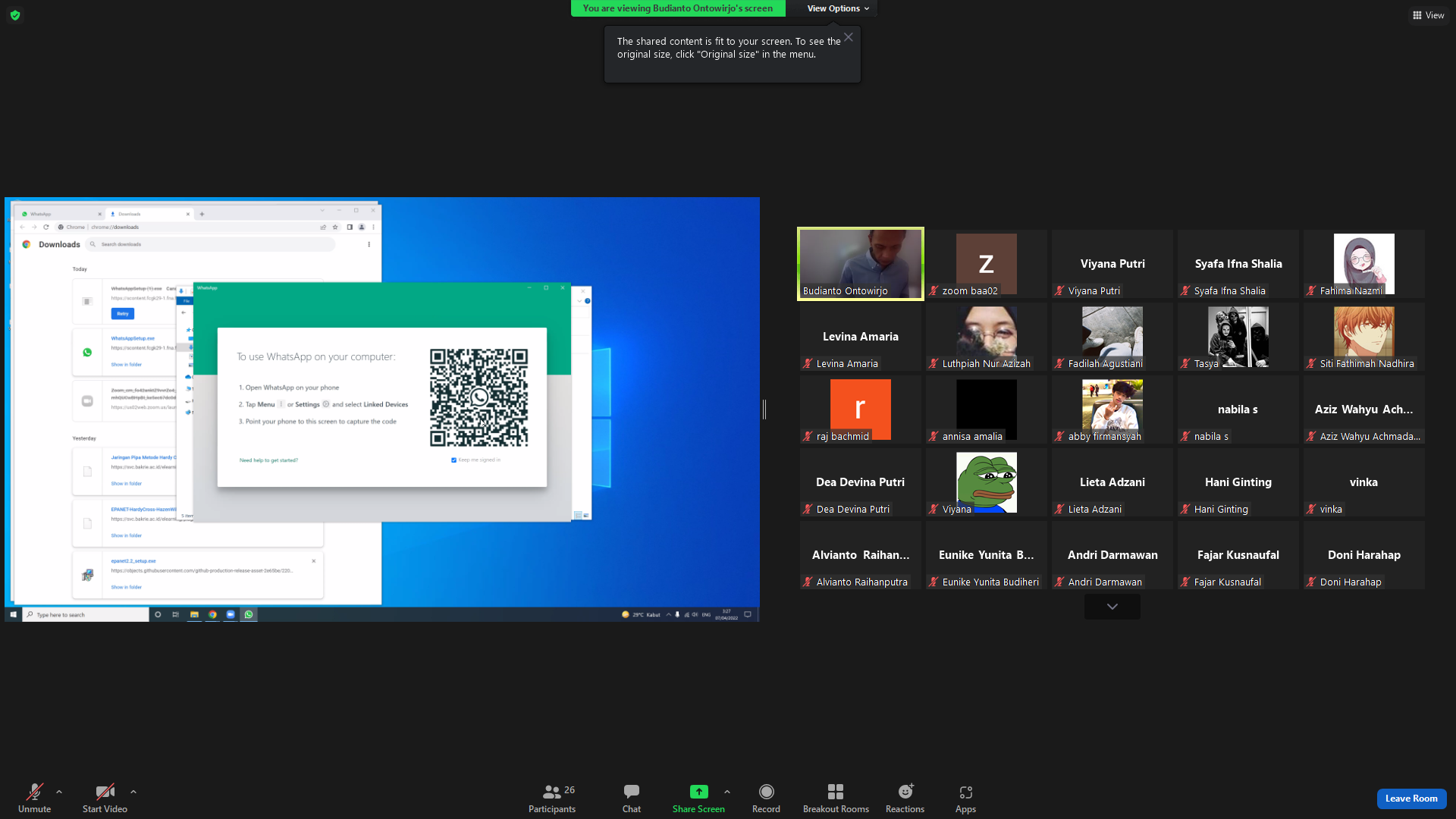Select the zoom baa02 participant tile
This screenshot has height=819, width=1456.
(987, 264)
